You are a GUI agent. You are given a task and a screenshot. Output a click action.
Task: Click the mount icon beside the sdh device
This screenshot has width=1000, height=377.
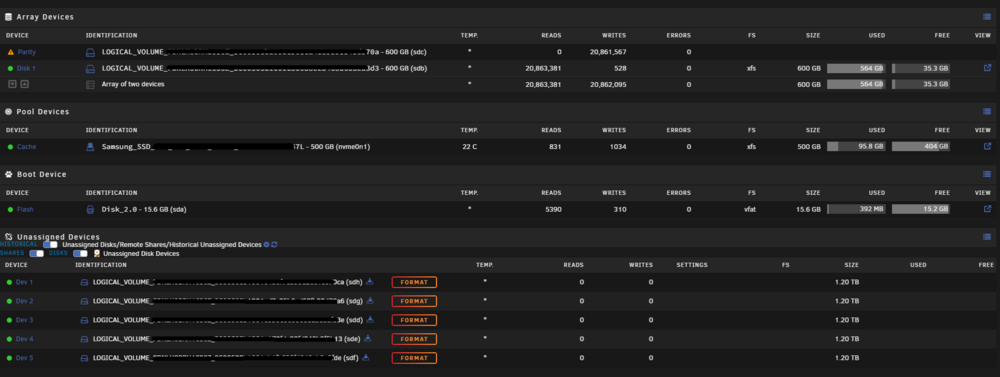(x=370, y=281)
